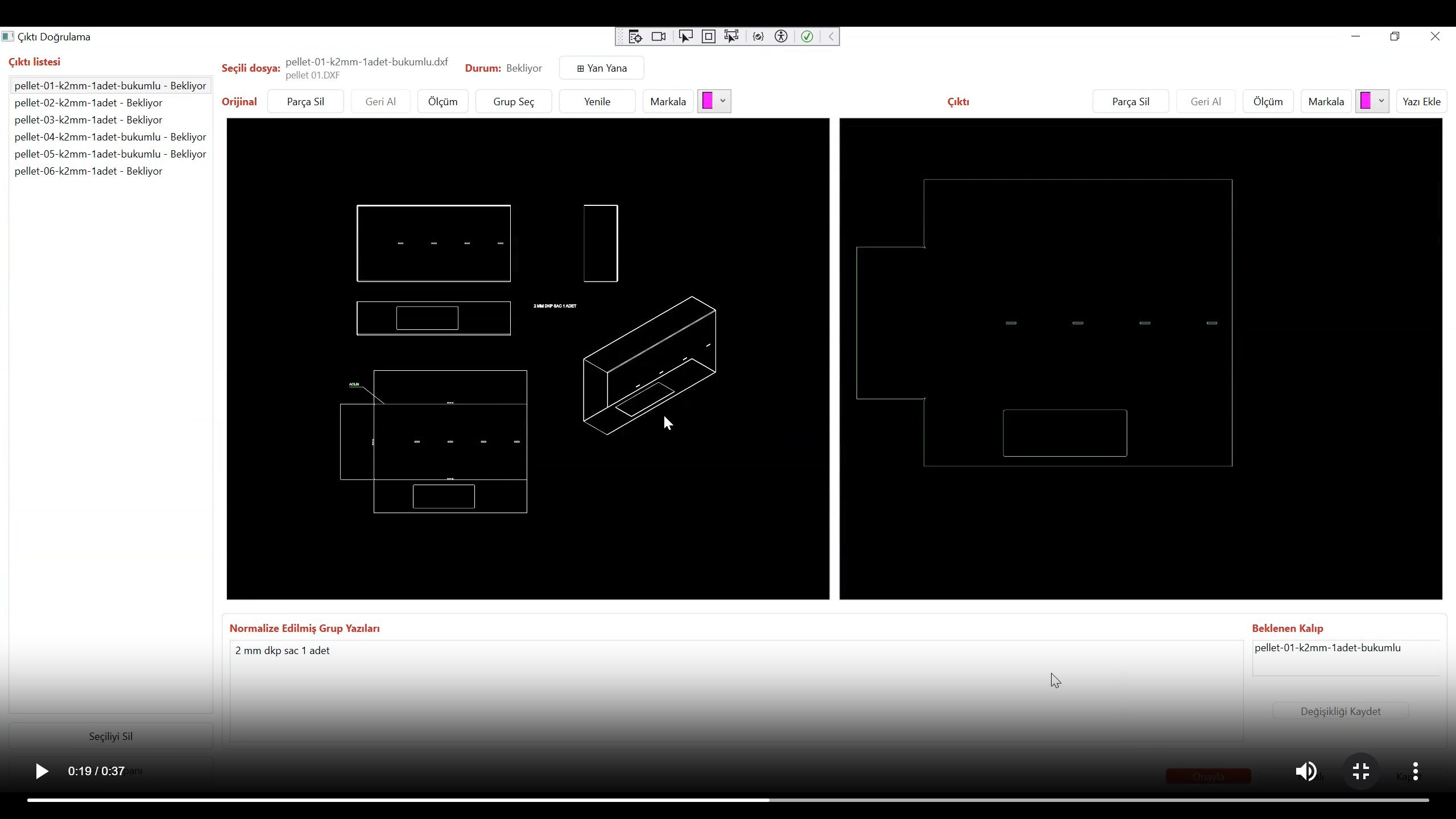Run the accessibility scan person icon

pyautogui.click(x=781, y=36)
